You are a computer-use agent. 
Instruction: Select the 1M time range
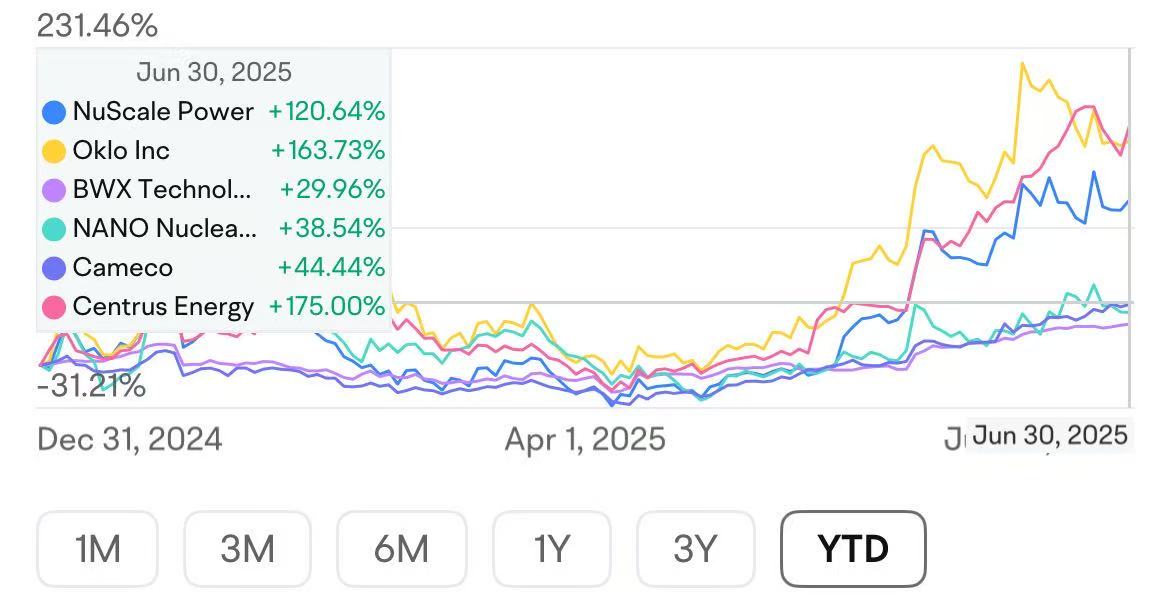point(98,549)
